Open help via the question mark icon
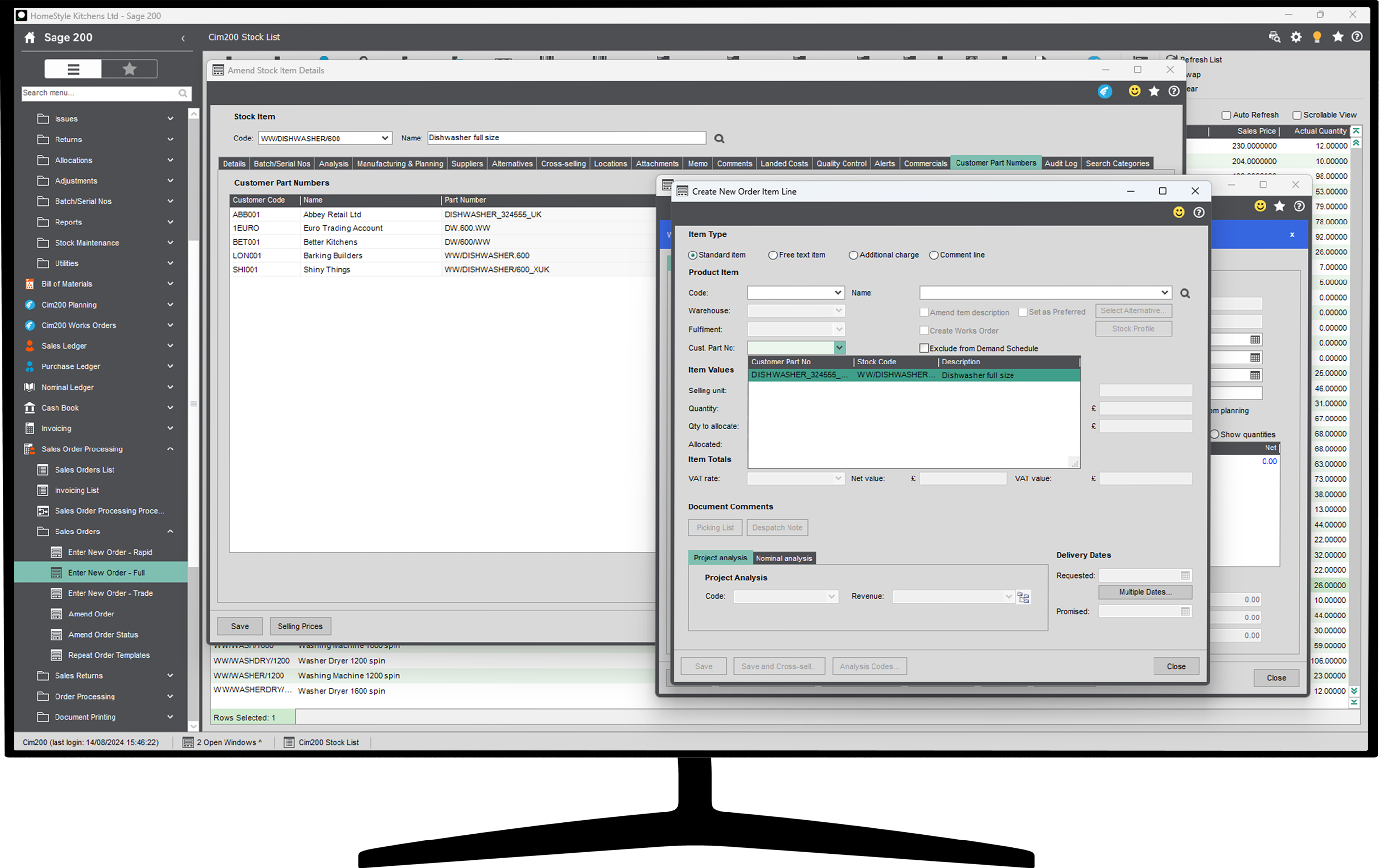 (x=1357, y=37)
